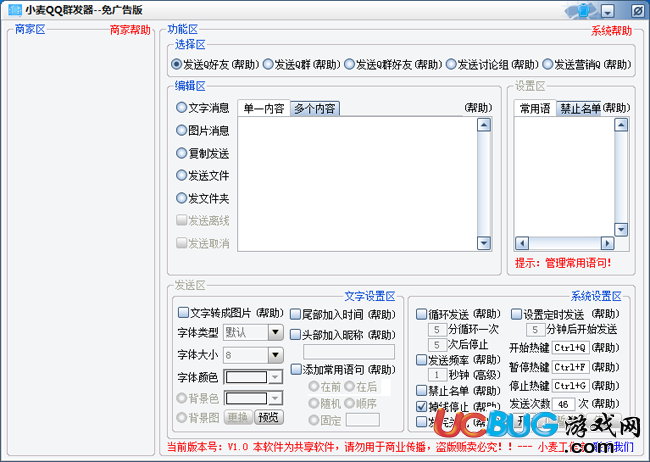
Task: Select the 复制发送 radio option
Action: 181,153
